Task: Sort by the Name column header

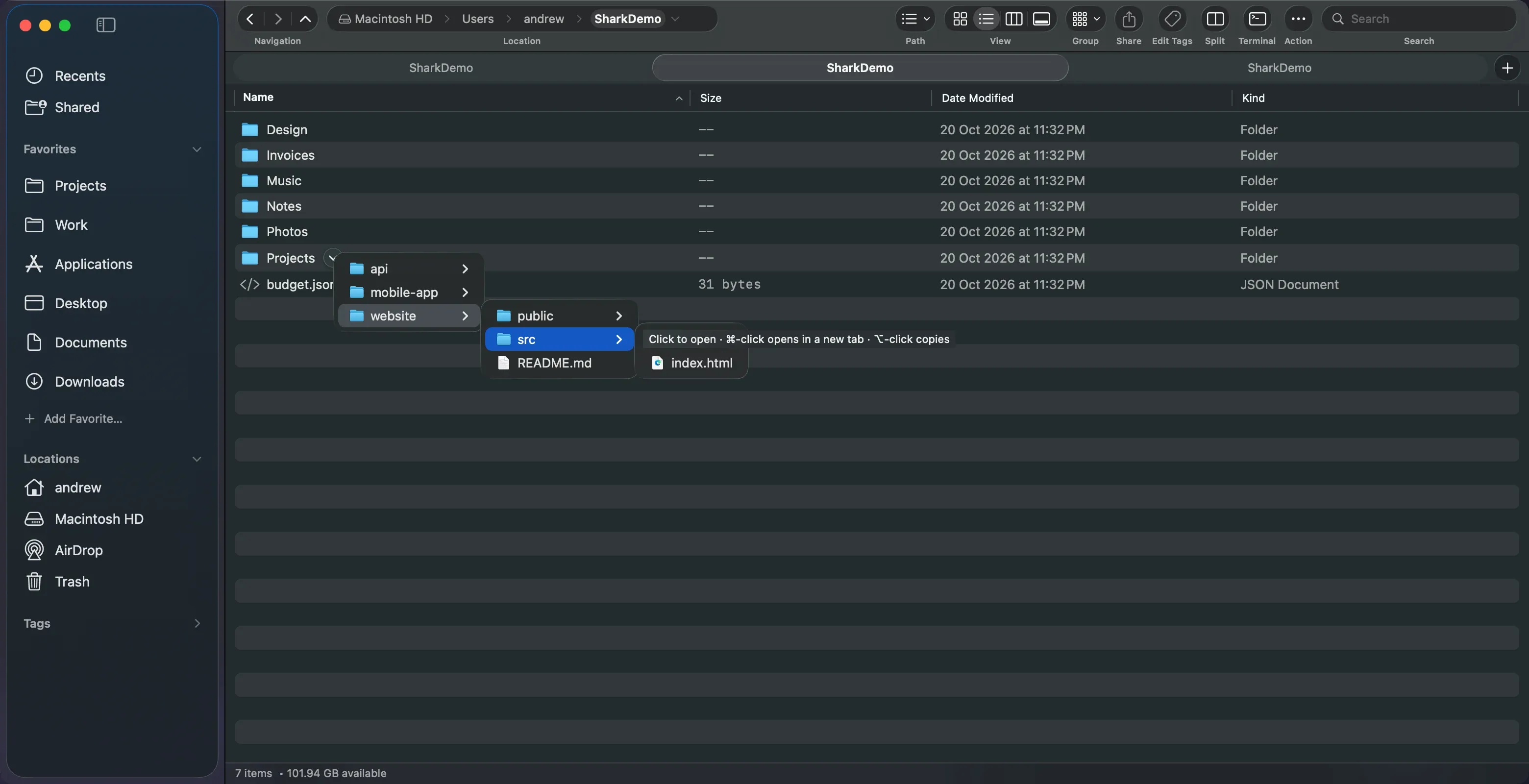Action: coord(462,98)
